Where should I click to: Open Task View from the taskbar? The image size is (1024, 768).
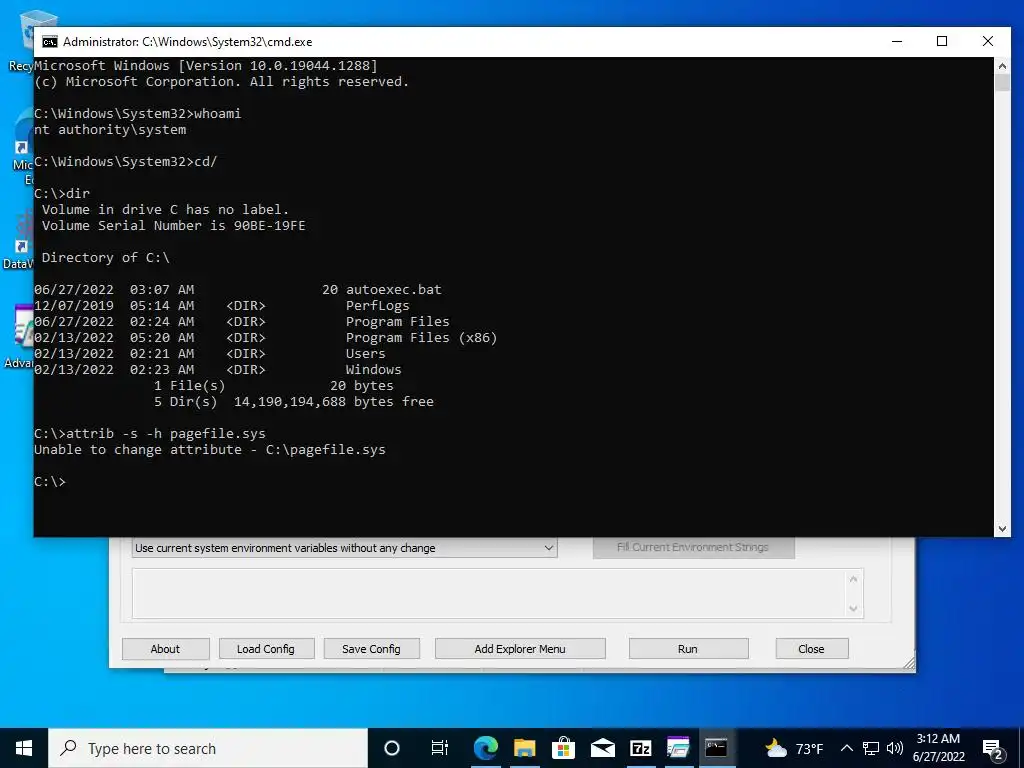[440, 748]
